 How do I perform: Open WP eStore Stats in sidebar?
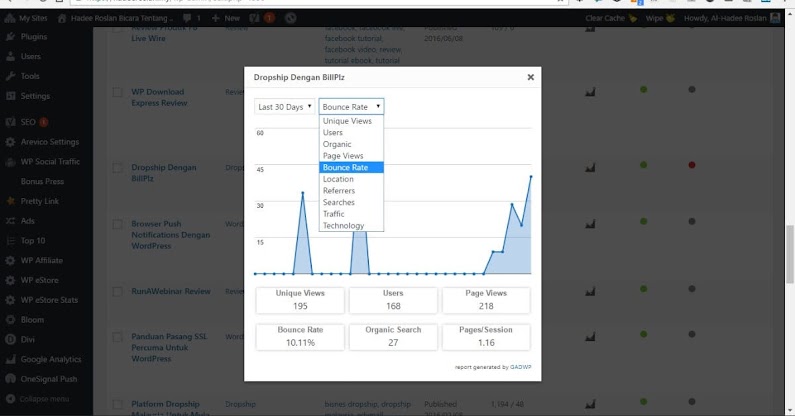coord(49,300)
